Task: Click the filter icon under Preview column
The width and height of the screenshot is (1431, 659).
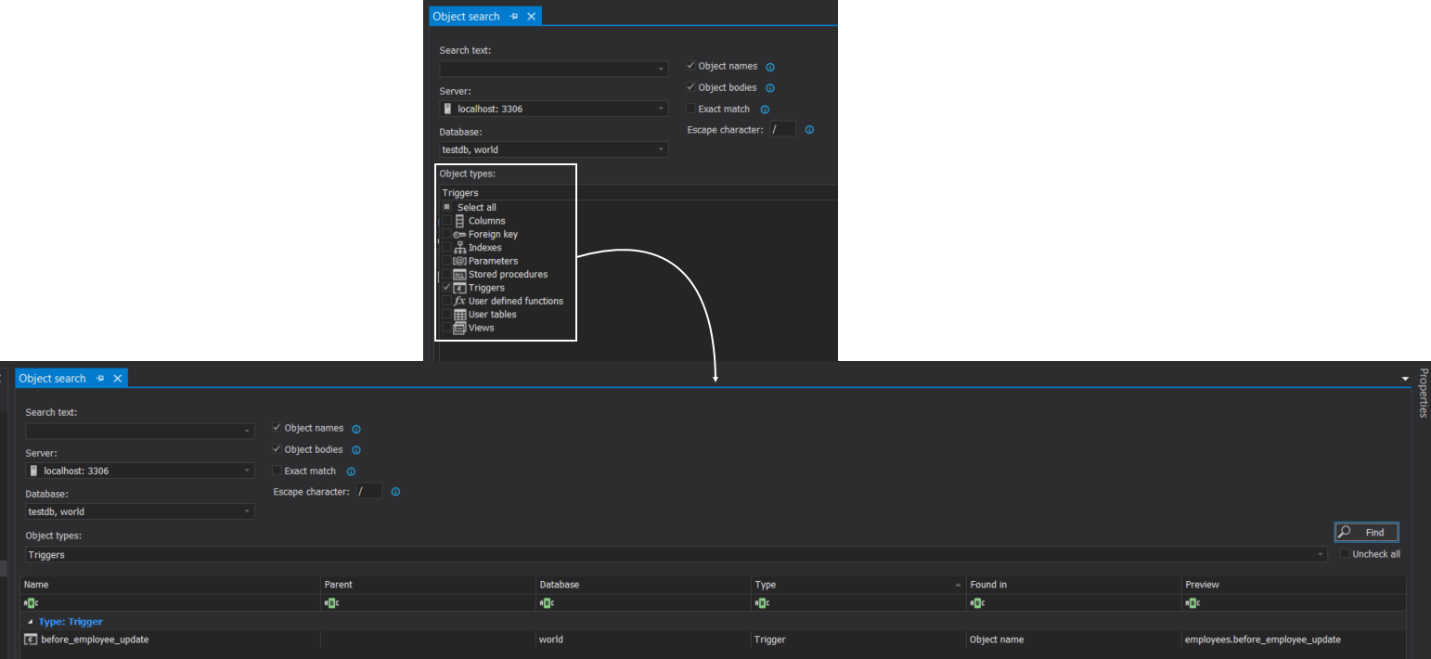Action: pyautogui.click(x=1192, y=603)
